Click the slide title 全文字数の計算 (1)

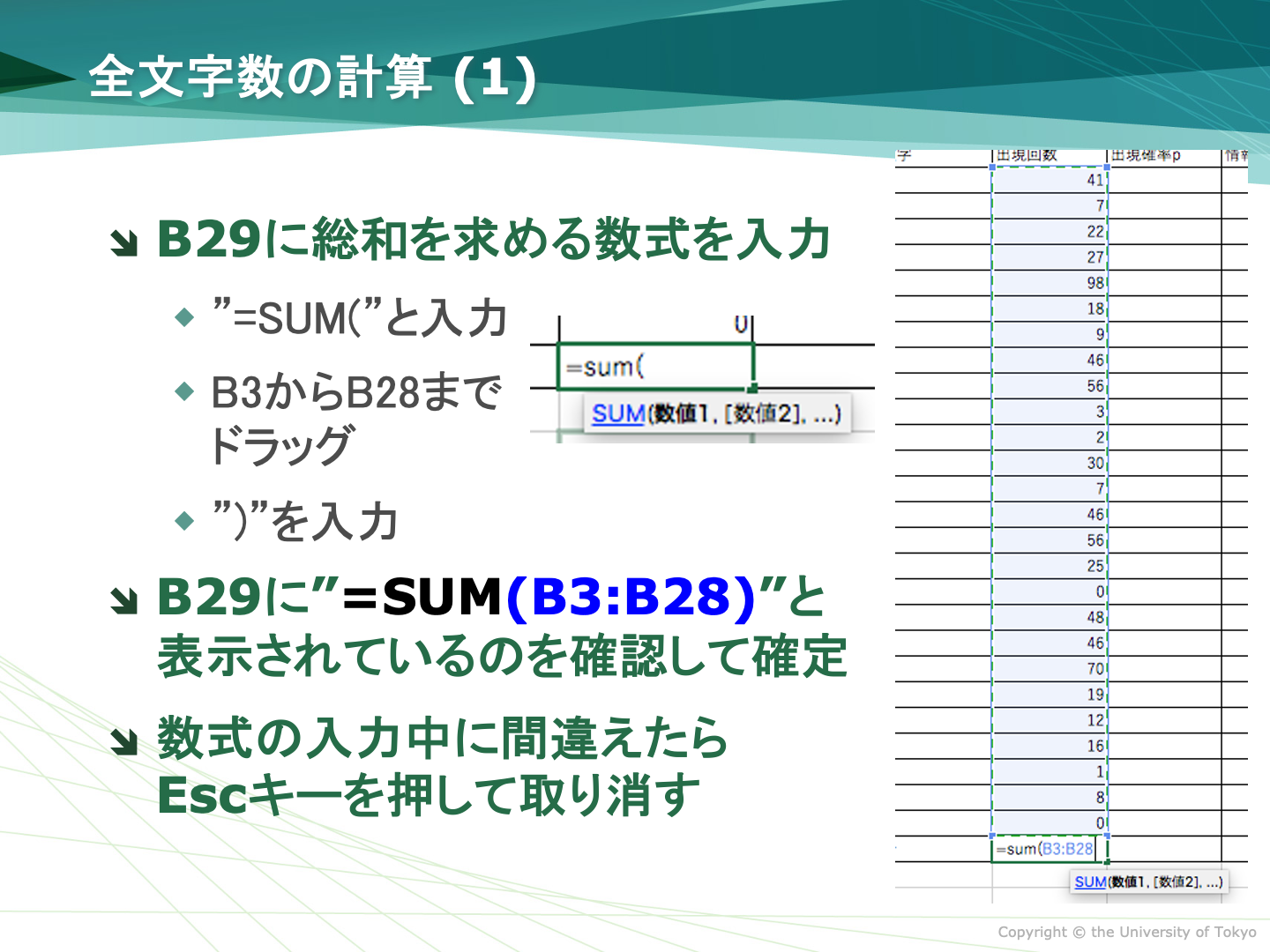(312, 78)
